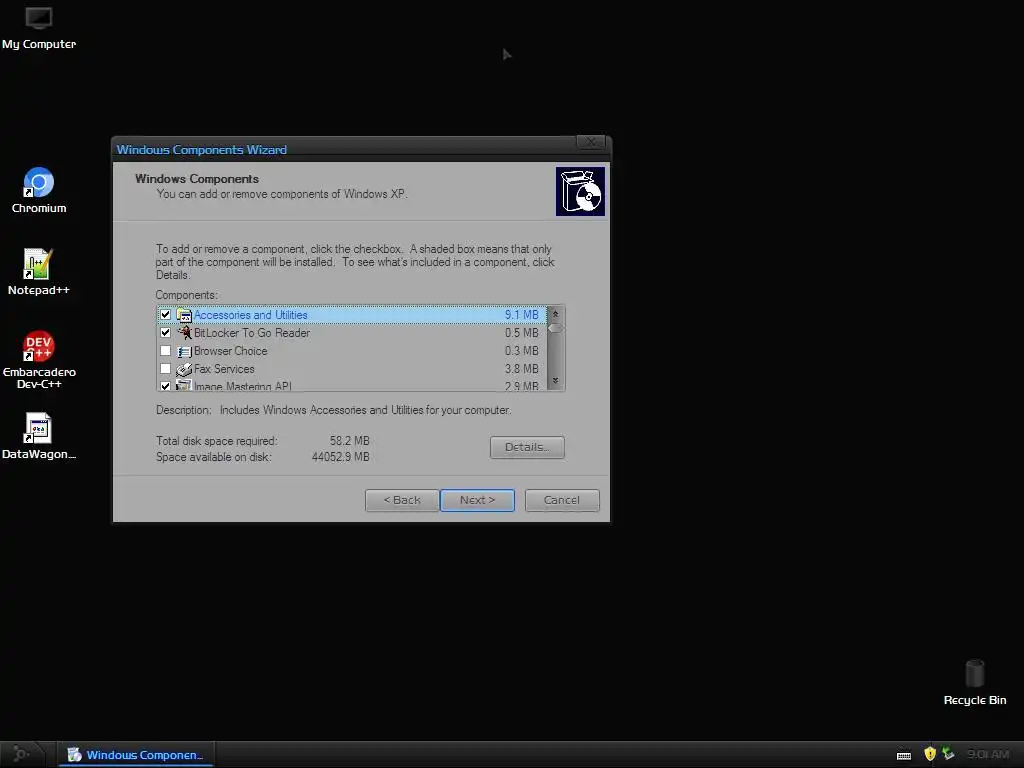
Task: Uncheck Accessories and Utilities checkbox
Action: [165, 315]
